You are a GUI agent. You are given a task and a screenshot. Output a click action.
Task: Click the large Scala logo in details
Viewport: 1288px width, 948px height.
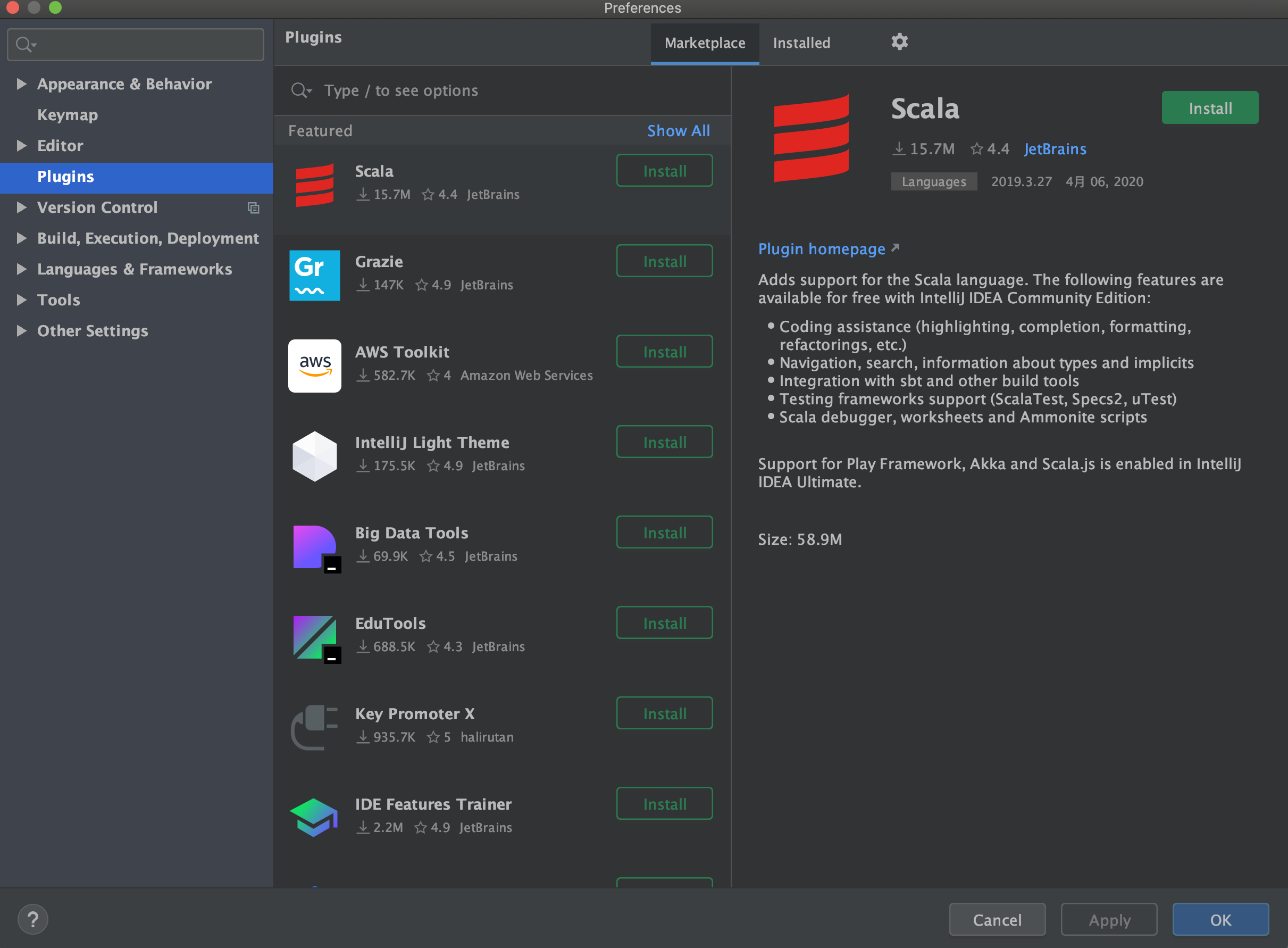click(x=811, y=138)
